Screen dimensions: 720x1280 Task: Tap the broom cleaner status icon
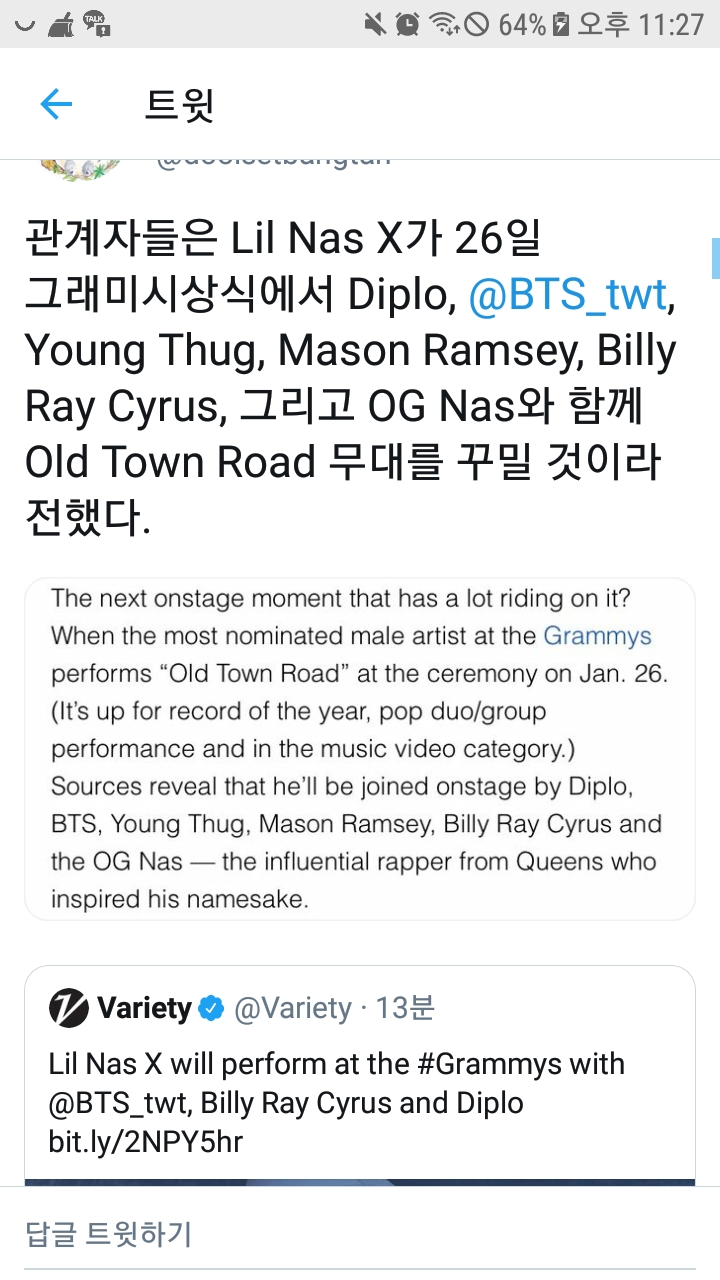coord(61,24)
